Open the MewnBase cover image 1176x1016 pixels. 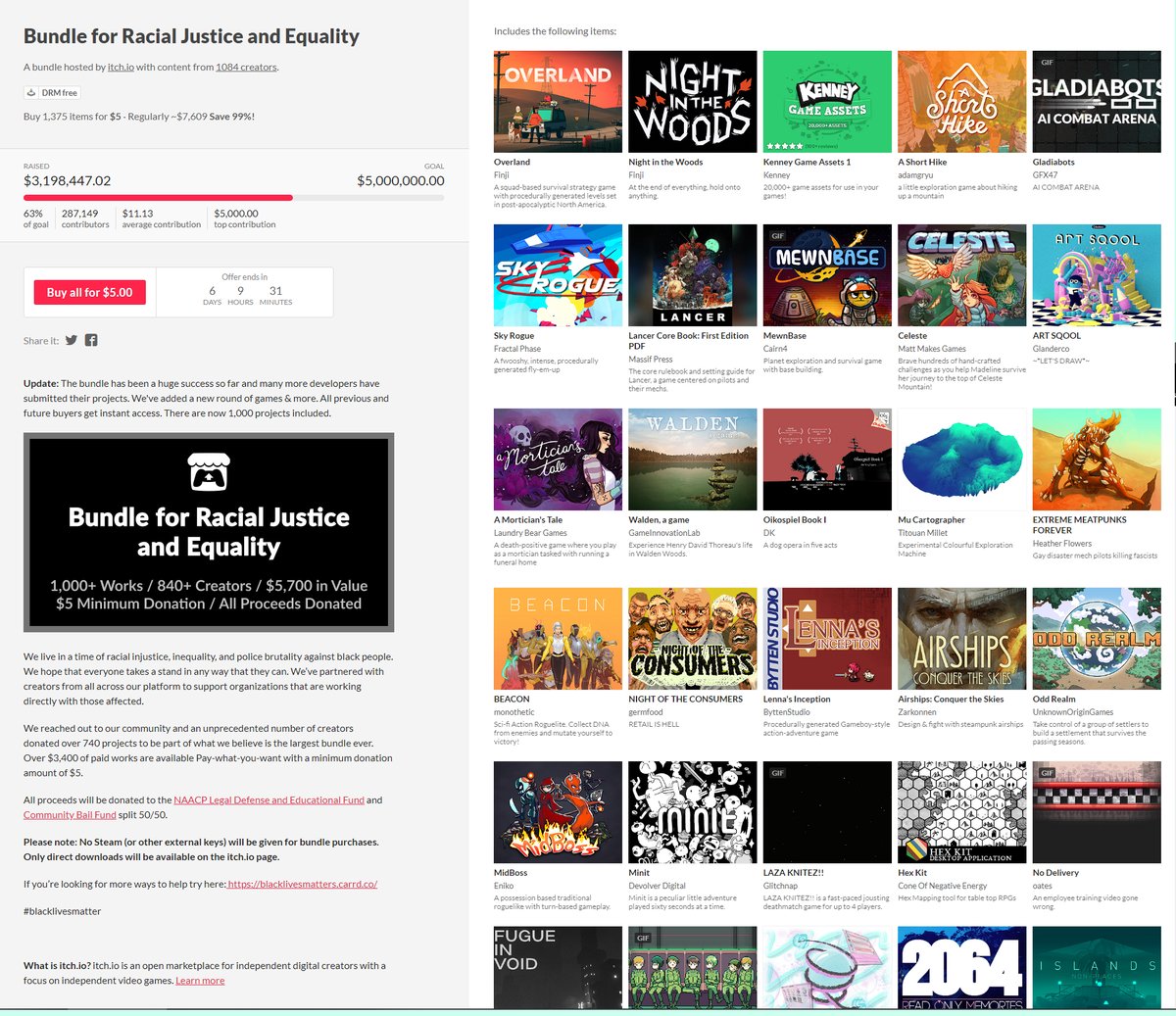pyautogui.click(x=827, y=275)
